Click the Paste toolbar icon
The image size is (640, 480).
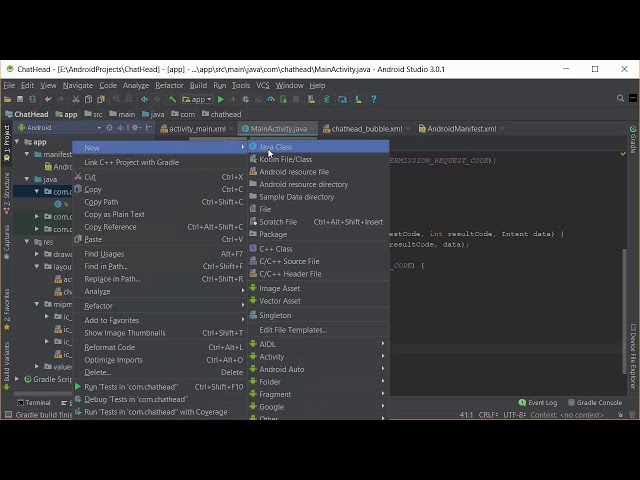pyautogui.click(x=101, y=99)
